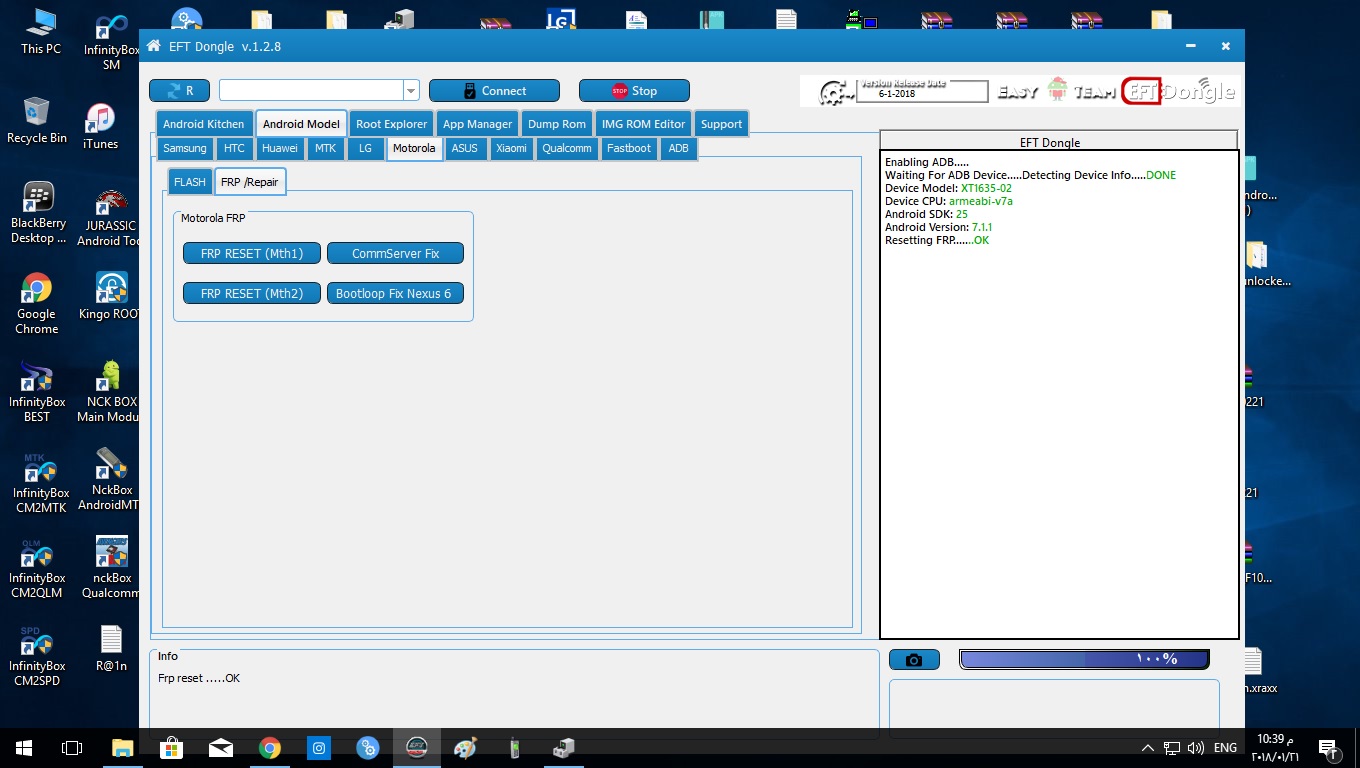
Task: Select the Fastboot tab
Action: (x=629, y=148)
